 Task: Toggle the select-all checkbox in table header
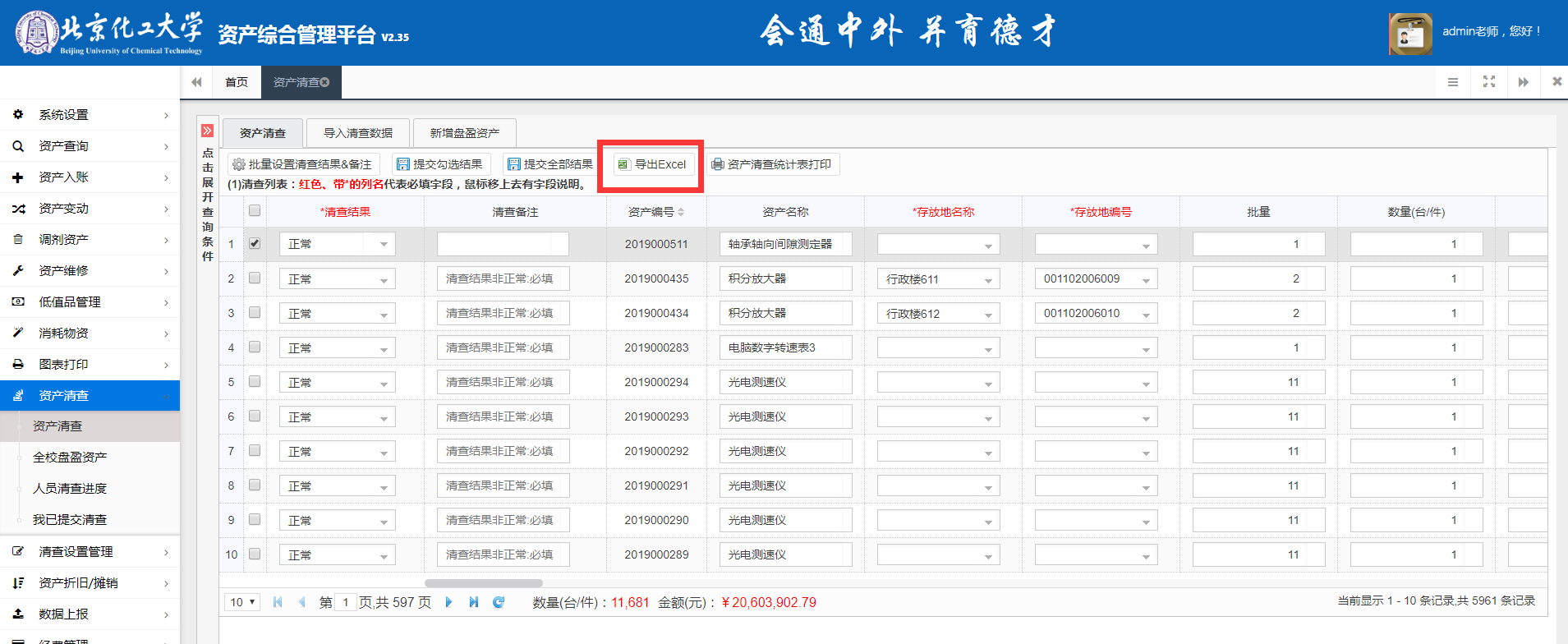[255, 211]
